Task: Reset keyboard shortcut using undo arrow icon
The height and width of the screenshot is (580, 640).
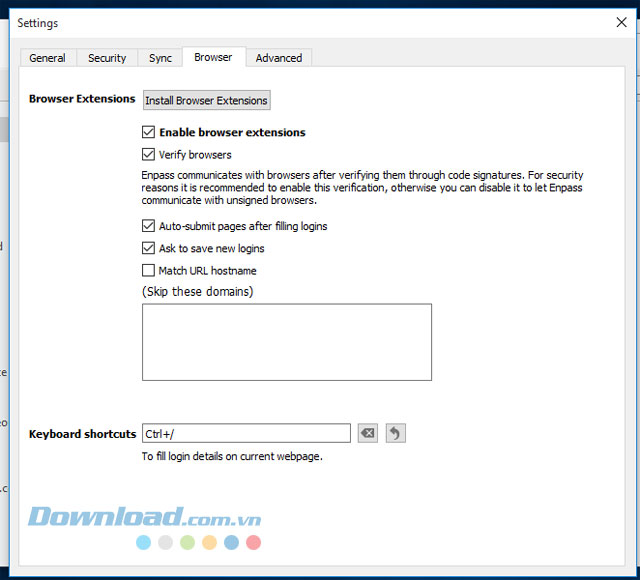Action: (x=395, y=433)
